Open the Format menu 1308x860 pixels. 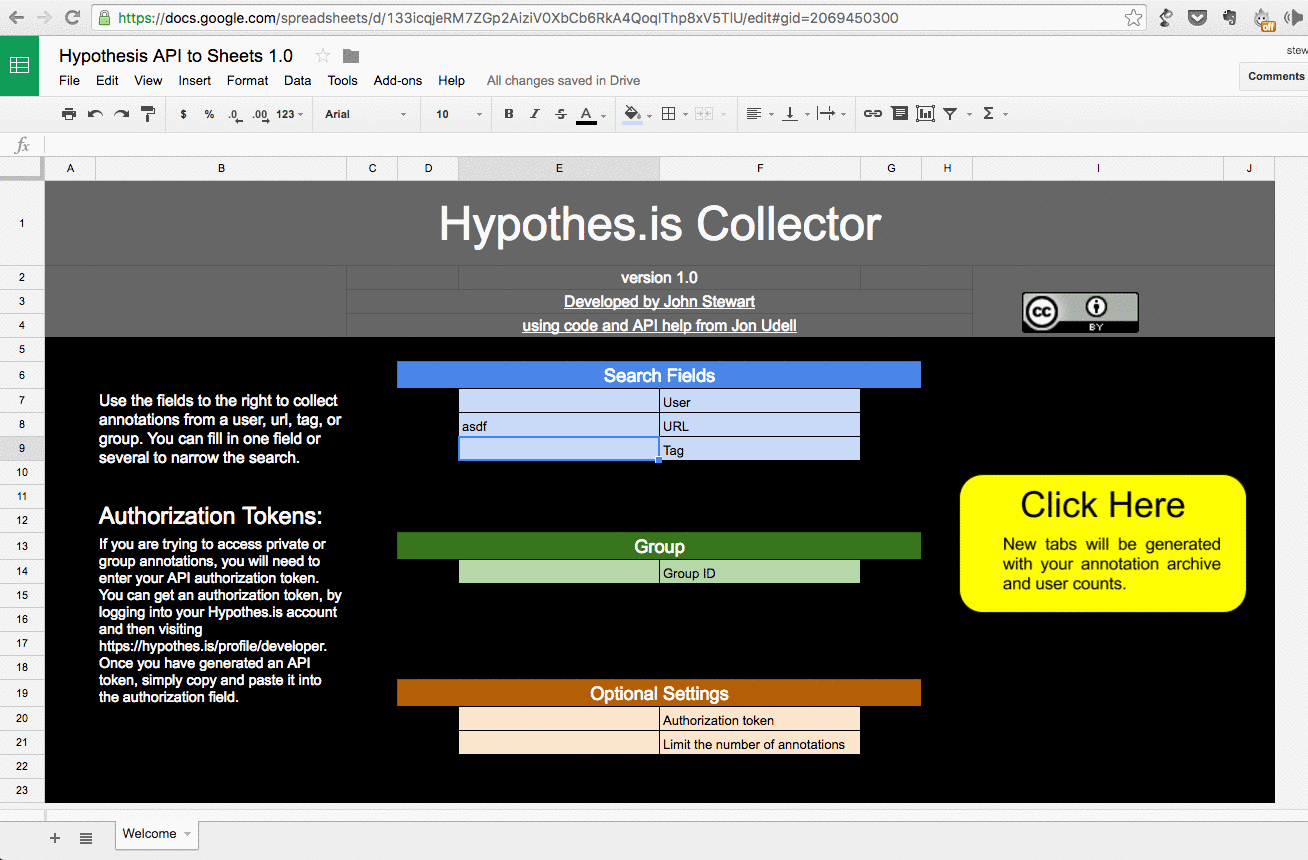click(x=247, y=80)
